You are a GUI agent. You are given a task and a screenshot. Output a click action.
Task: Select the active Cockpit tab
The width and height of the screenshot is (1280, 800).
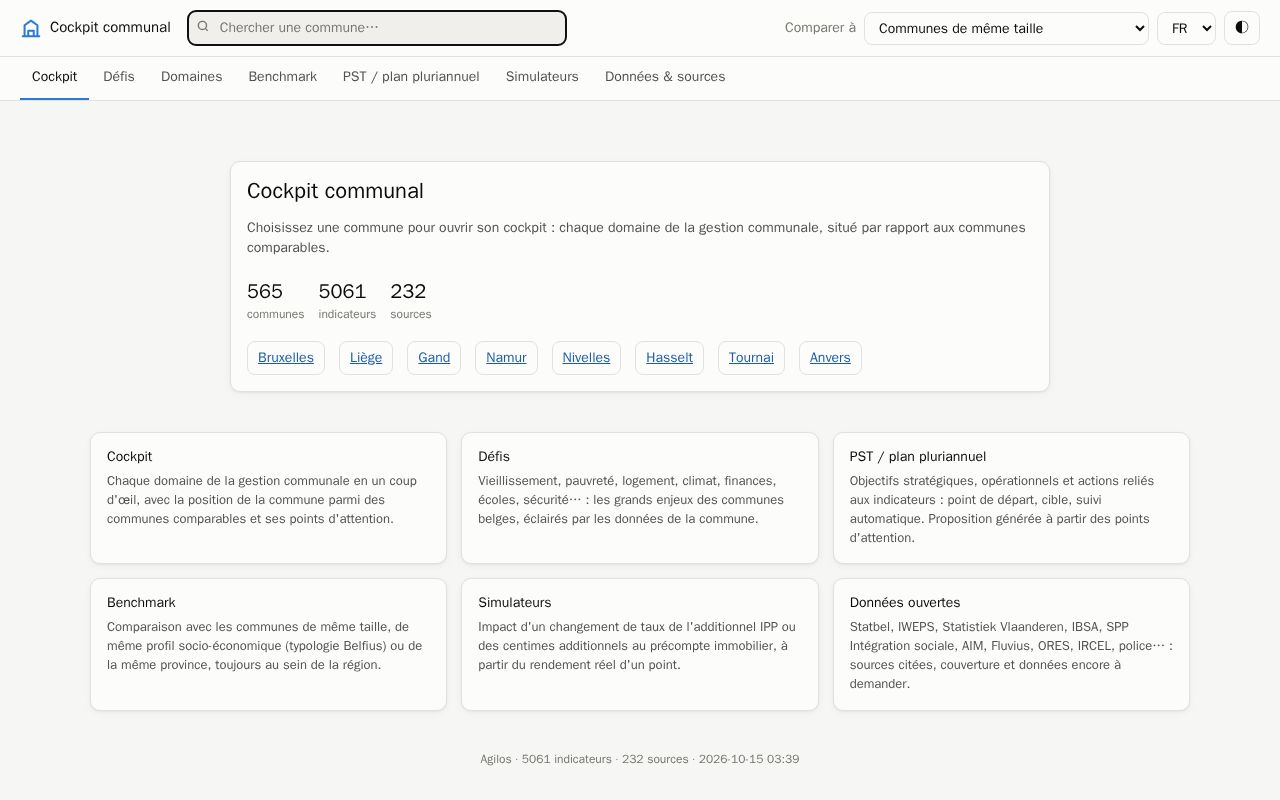pyautogui.click(x=54, y=77)
